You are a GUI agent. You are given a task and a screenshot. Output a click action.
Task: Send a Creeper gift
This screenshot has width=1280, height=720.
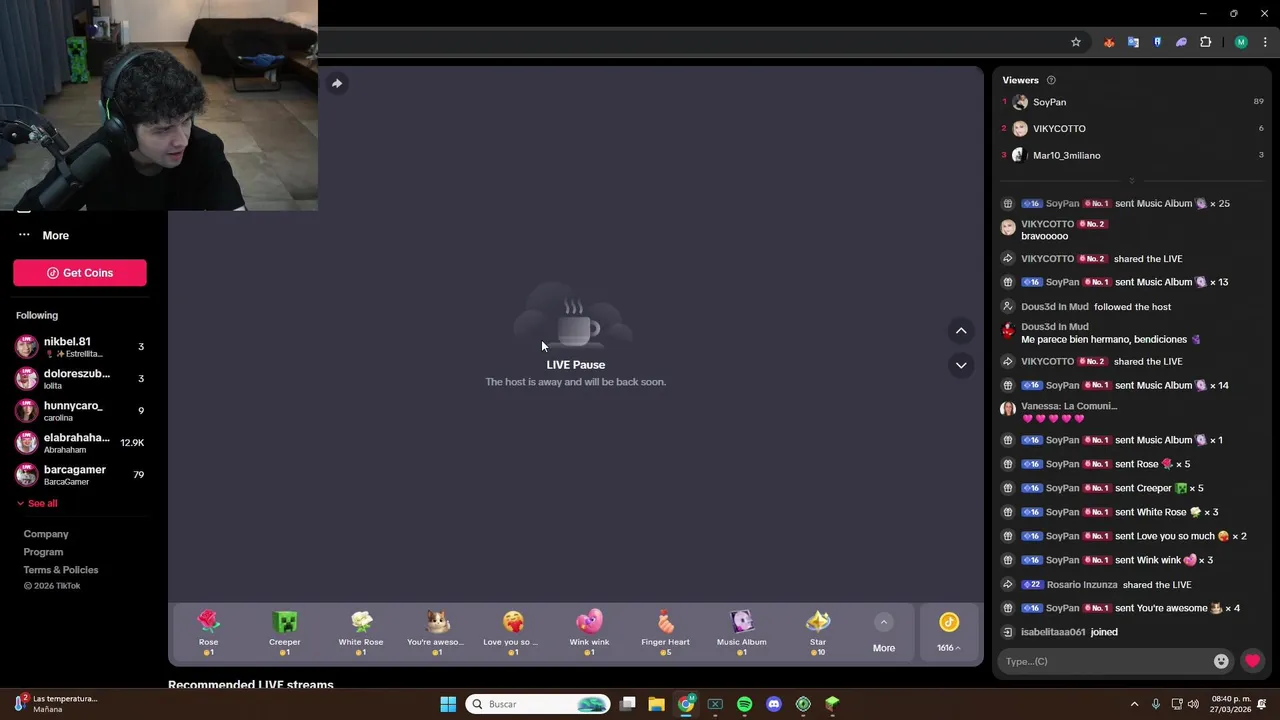285,633
